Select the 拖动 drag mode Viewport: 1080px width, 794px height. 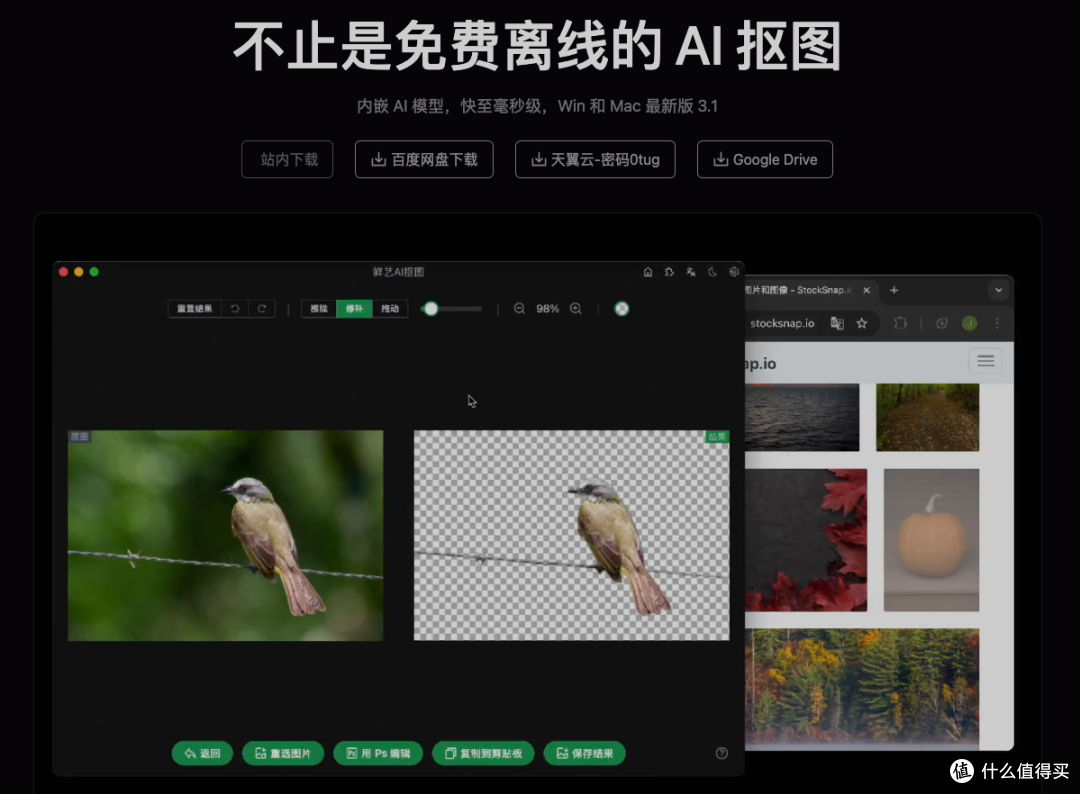390,309
